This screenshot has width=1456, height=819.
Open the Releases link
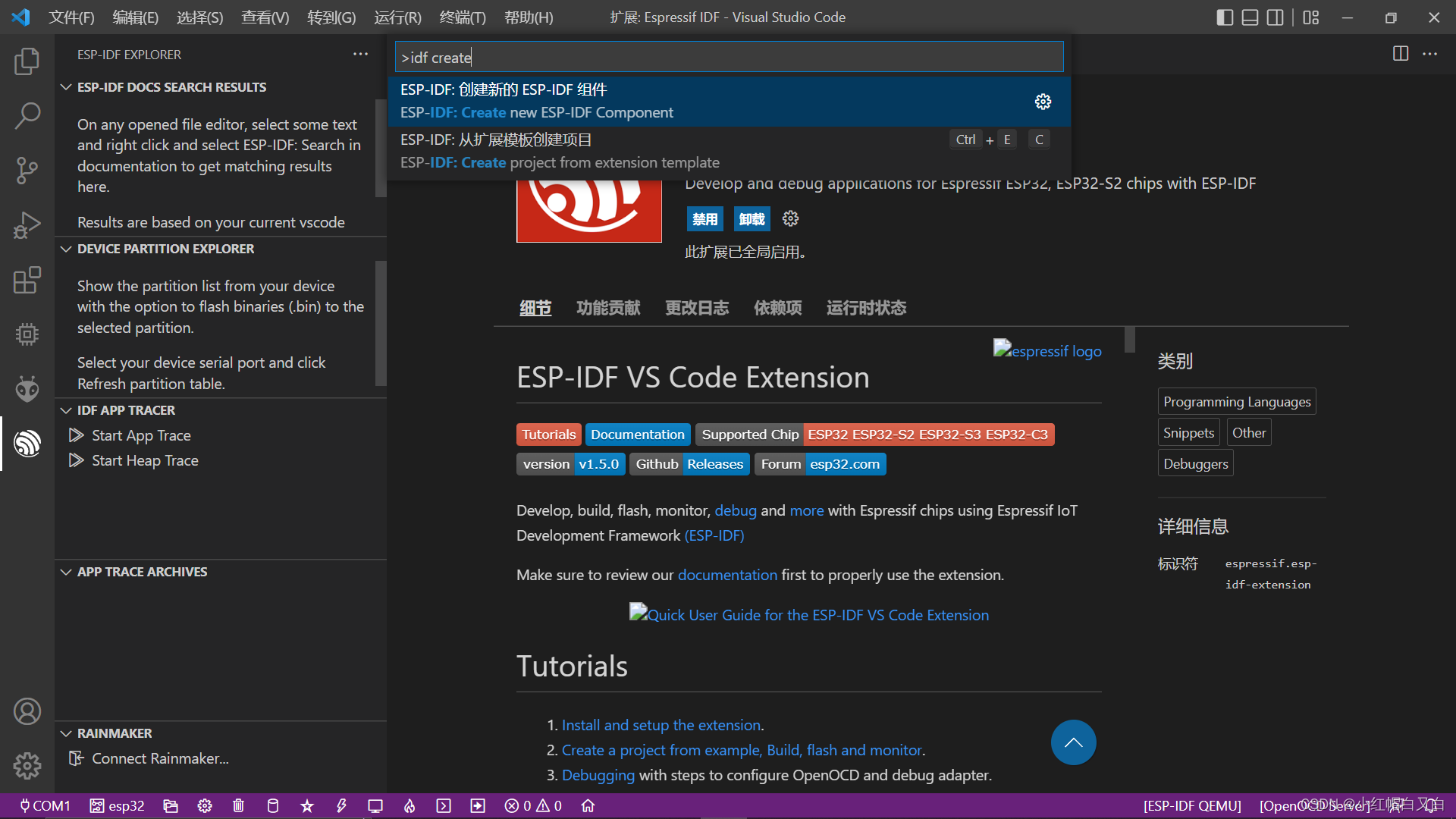point(715,463)
